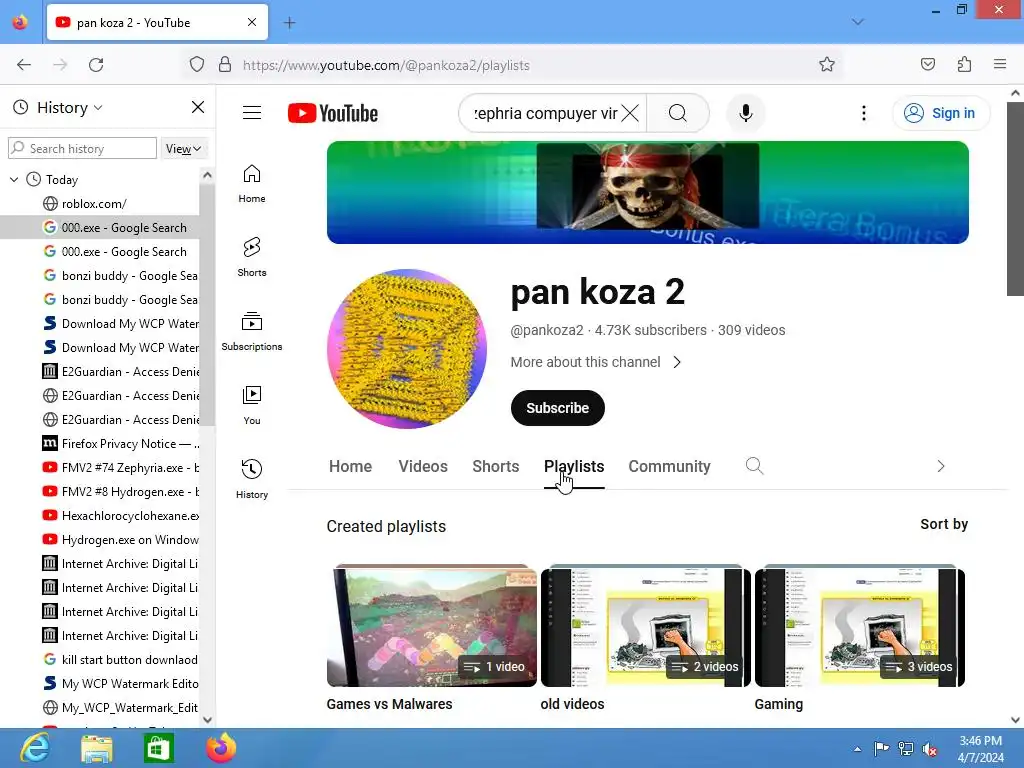Viewport: 1024px width, 768px height.
Task: Open YouTube History in mini sidebar
Action: [252, 479]
